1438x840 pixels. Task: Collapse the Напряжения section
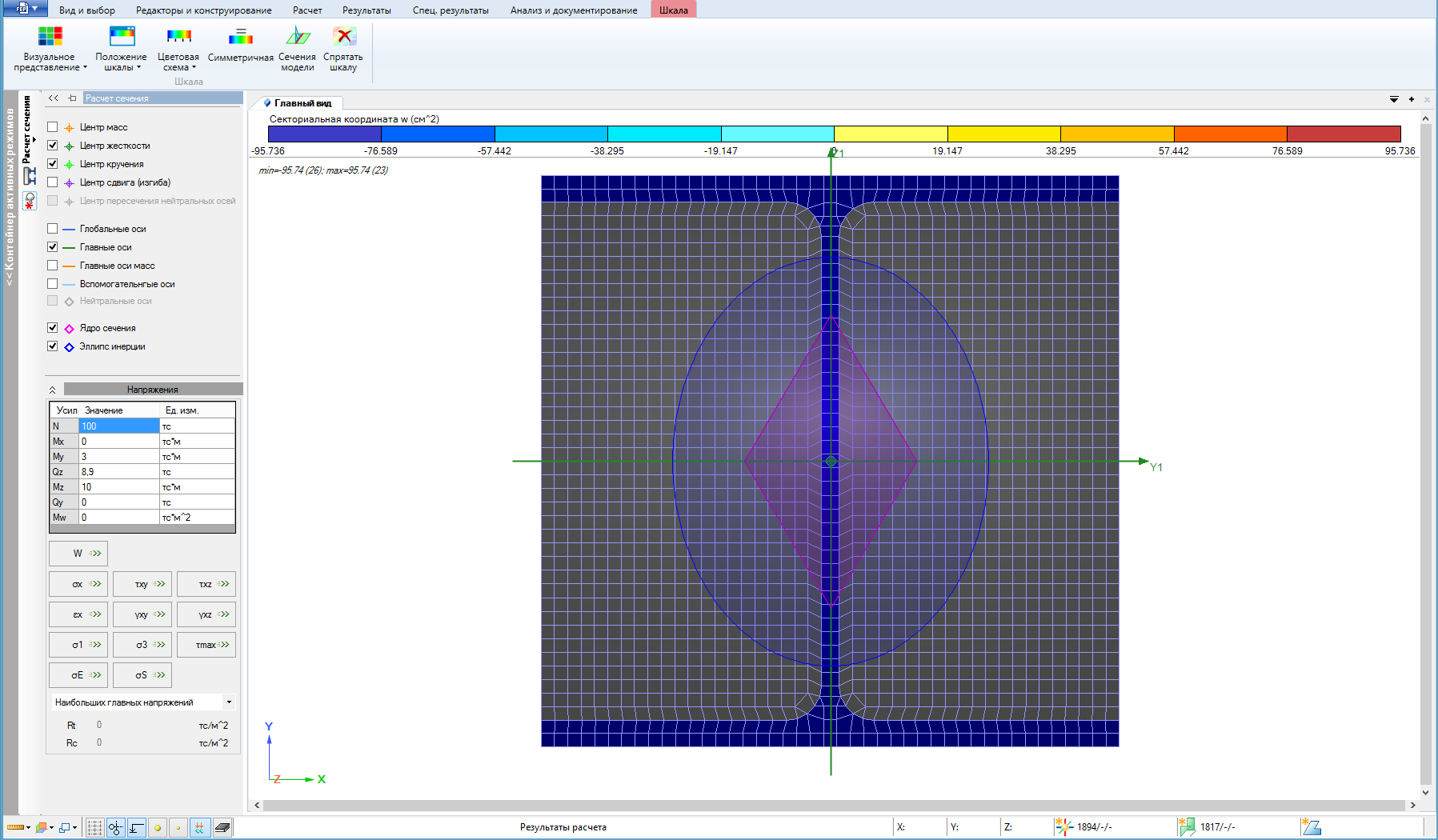[x=53, y=390]
